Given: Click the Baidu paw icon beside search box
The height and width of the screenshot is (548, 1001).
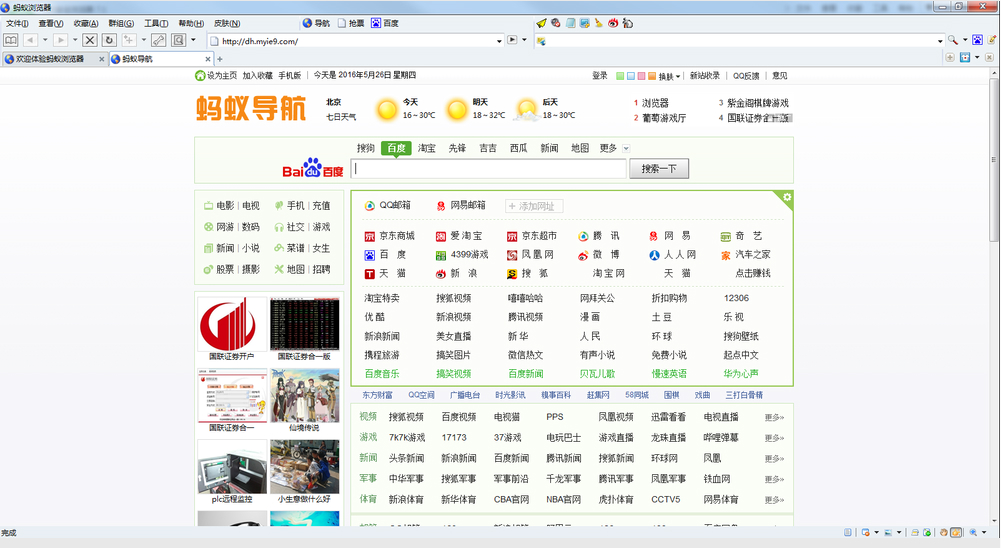Looking at the screenshot, I should 313,167.
